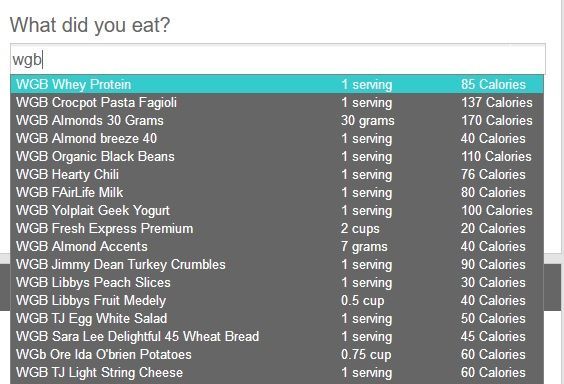Select WGB Fresh Express Premium
Screen dimensions: 564x384
tap(277, 228)
